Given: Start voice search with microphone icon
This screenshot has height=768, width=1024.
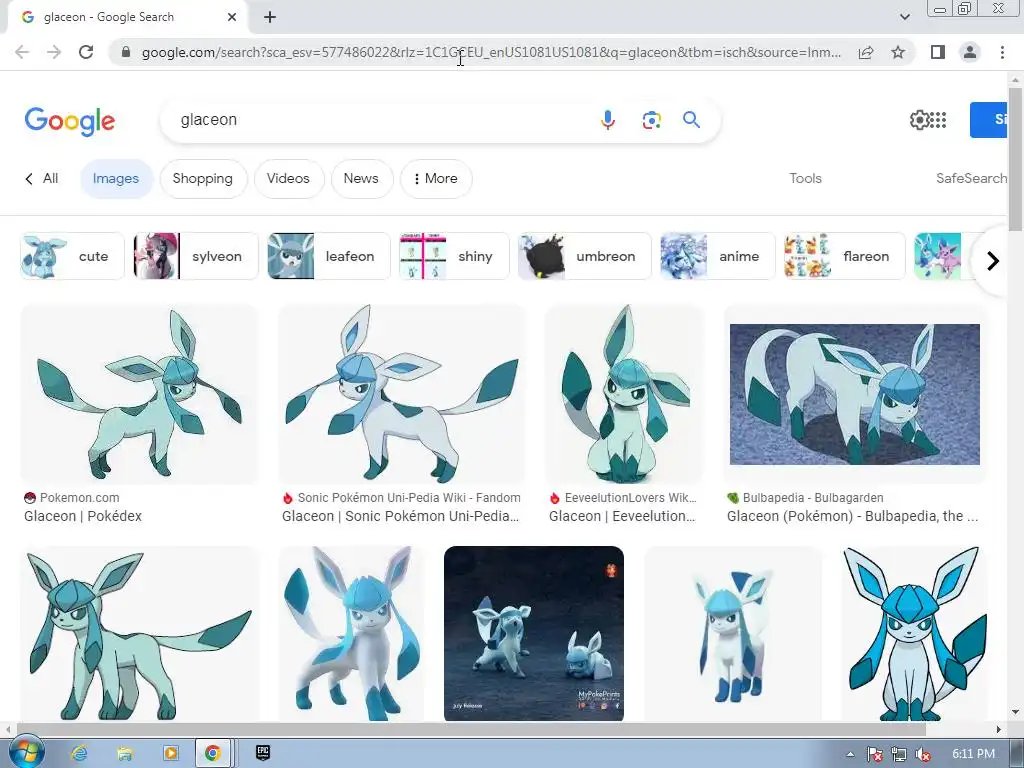Looking at the screenshot, I should pyautogui.click(x=607, y=120).
